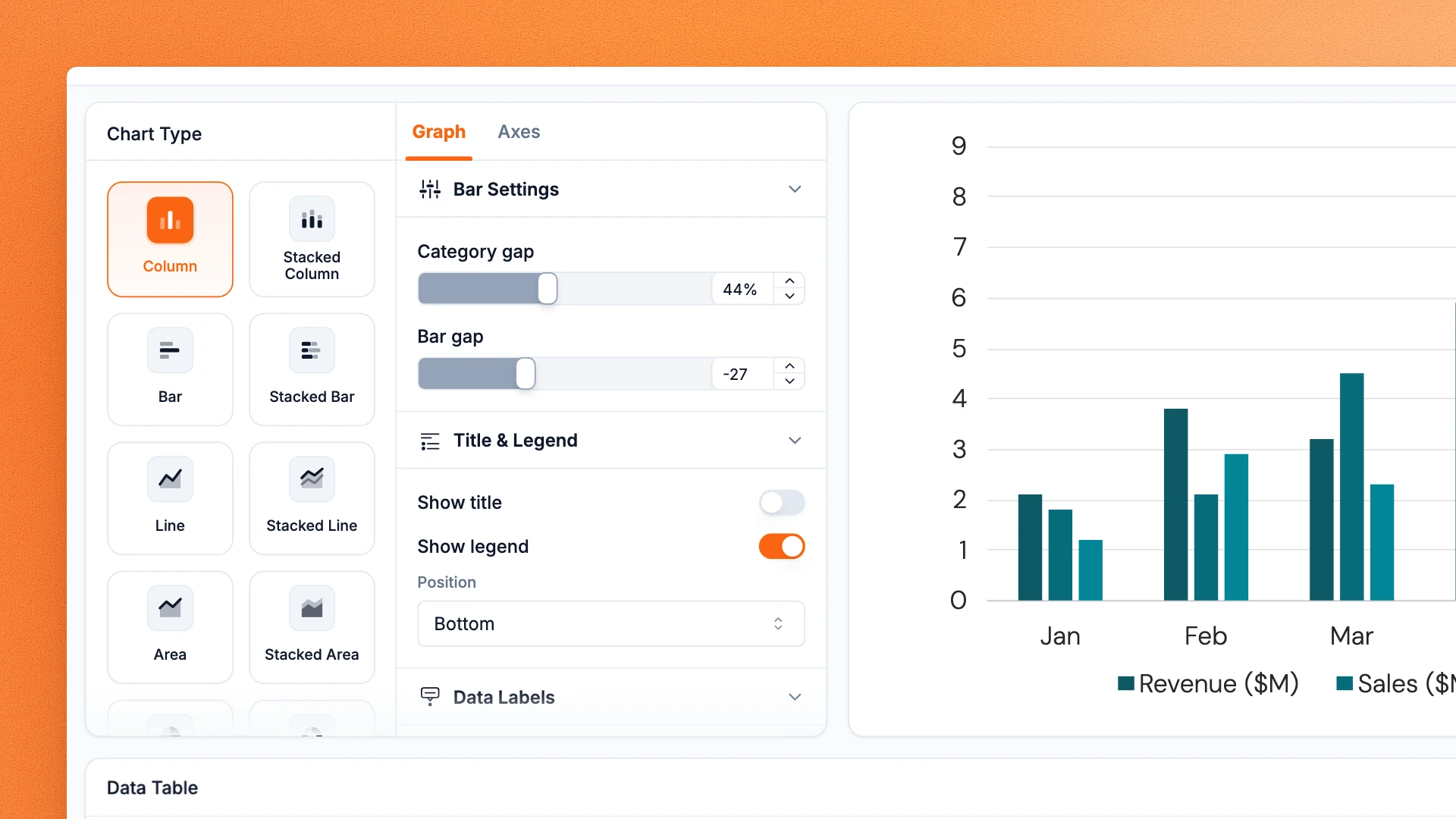This screenshot has height=819, width=1456.
Task: Click the Data Table heading
Action: pyautogui.click(x=152, y=788)
